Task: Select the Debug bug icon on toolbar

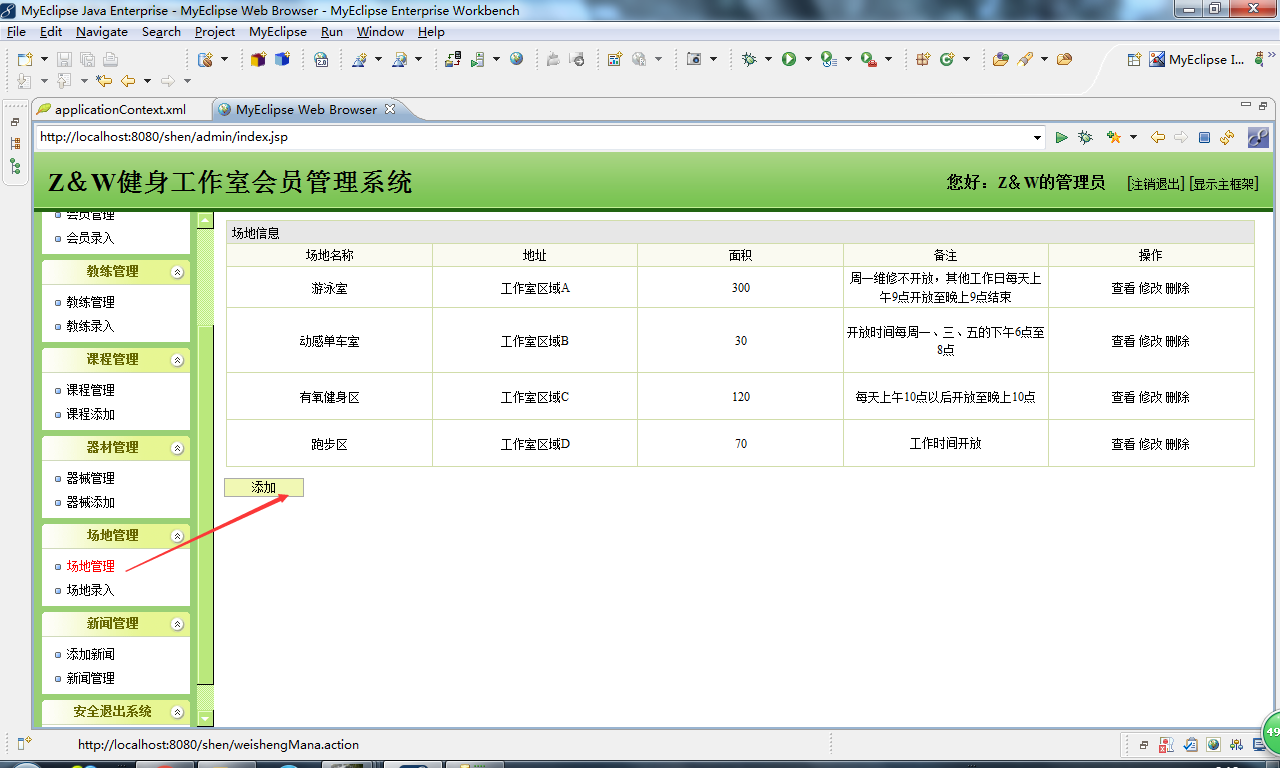Action: click(x=749, y=59)
